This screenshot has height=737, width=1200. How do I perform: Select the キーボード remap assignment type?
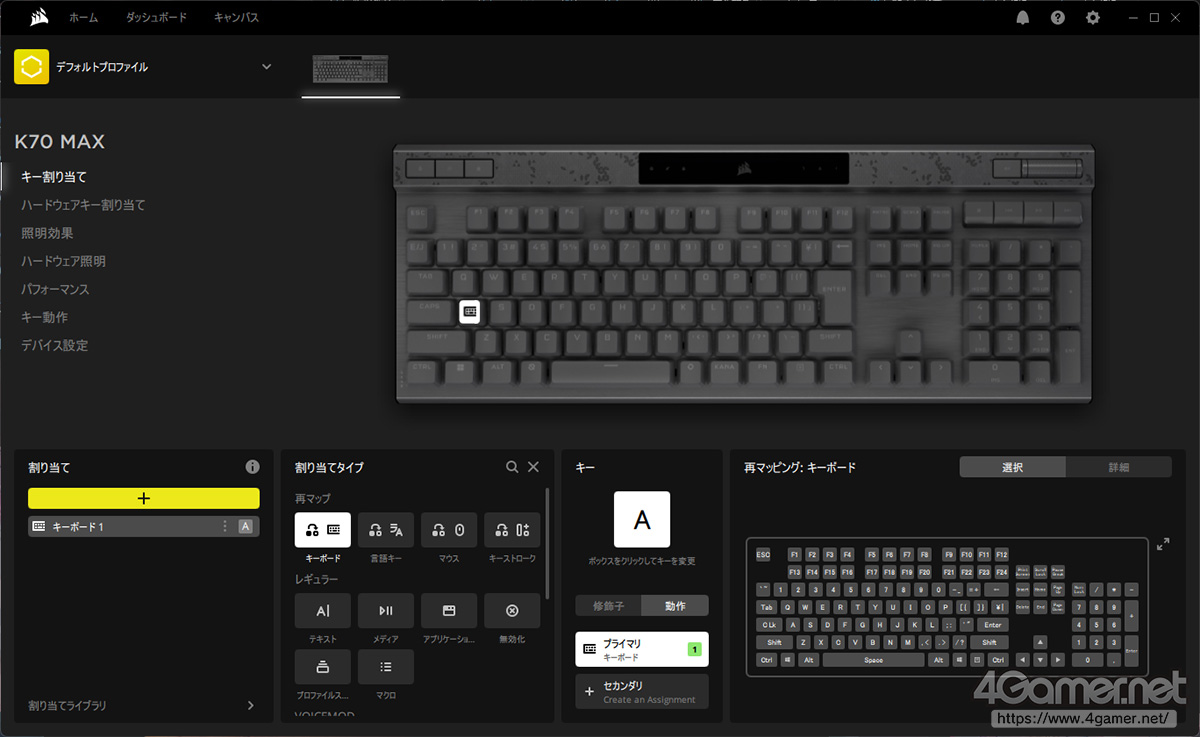[322, 530]
